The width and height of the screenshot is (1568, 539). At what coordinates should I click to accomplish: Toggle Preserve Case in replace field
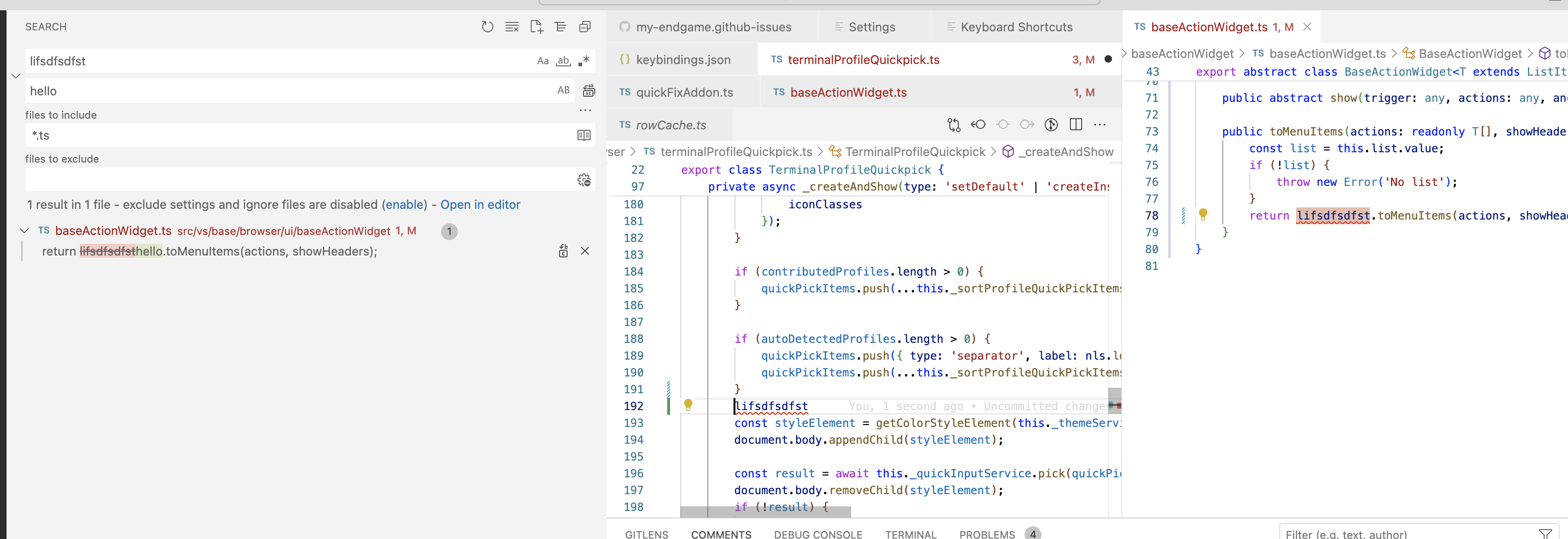pyautogui.click(x=563, y=91)
